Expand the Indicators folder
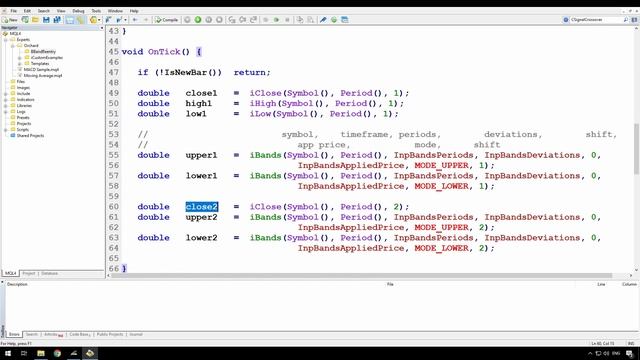 tap(6, 100)
